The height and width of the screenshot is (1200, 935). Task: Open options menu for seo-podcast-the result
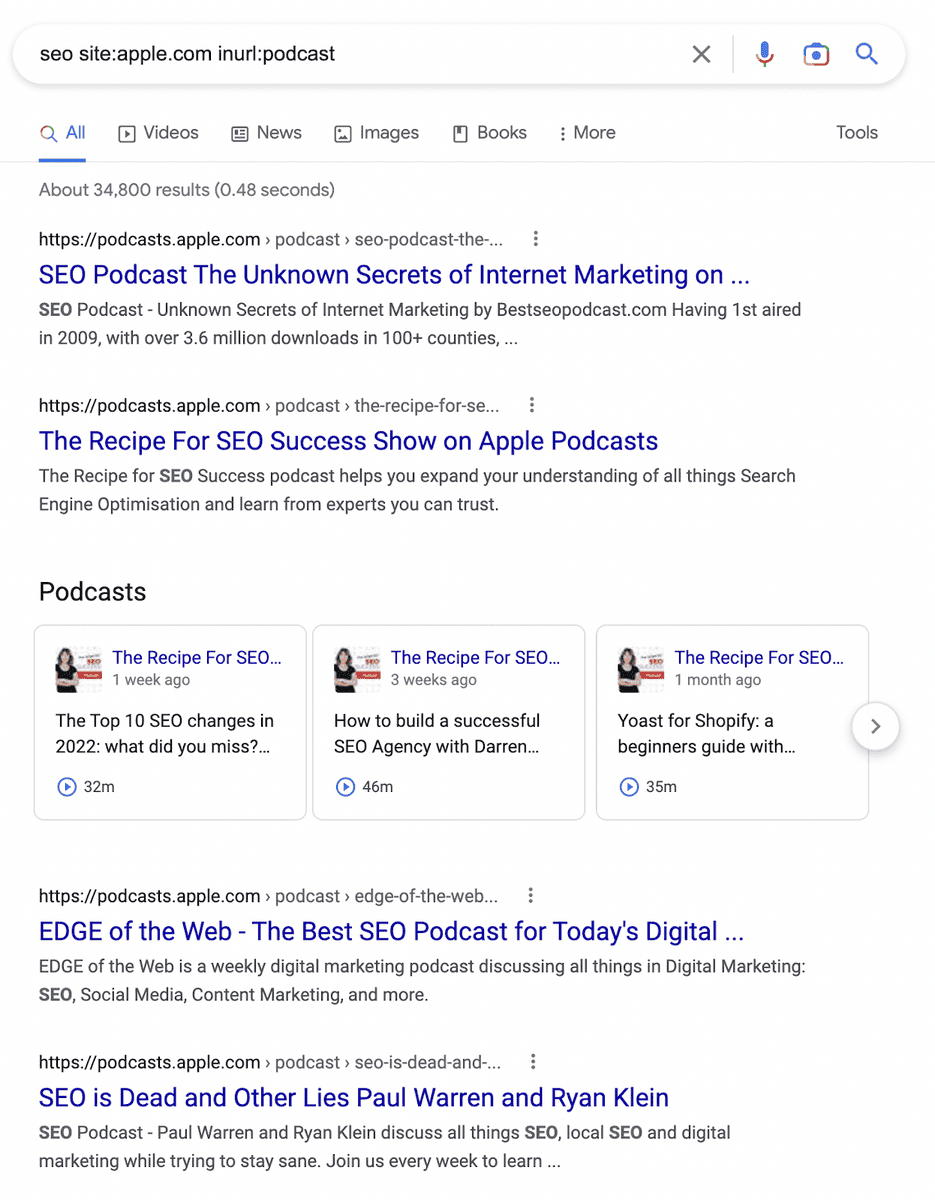point(536,239)
